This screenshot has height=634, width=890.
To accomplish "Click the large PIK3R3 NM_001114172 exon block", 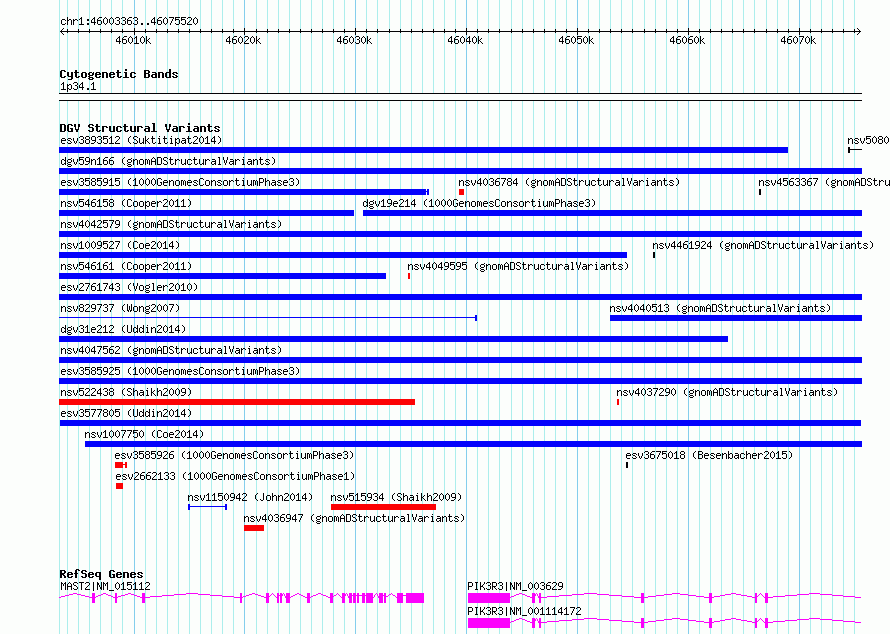I will pos(489,623).
